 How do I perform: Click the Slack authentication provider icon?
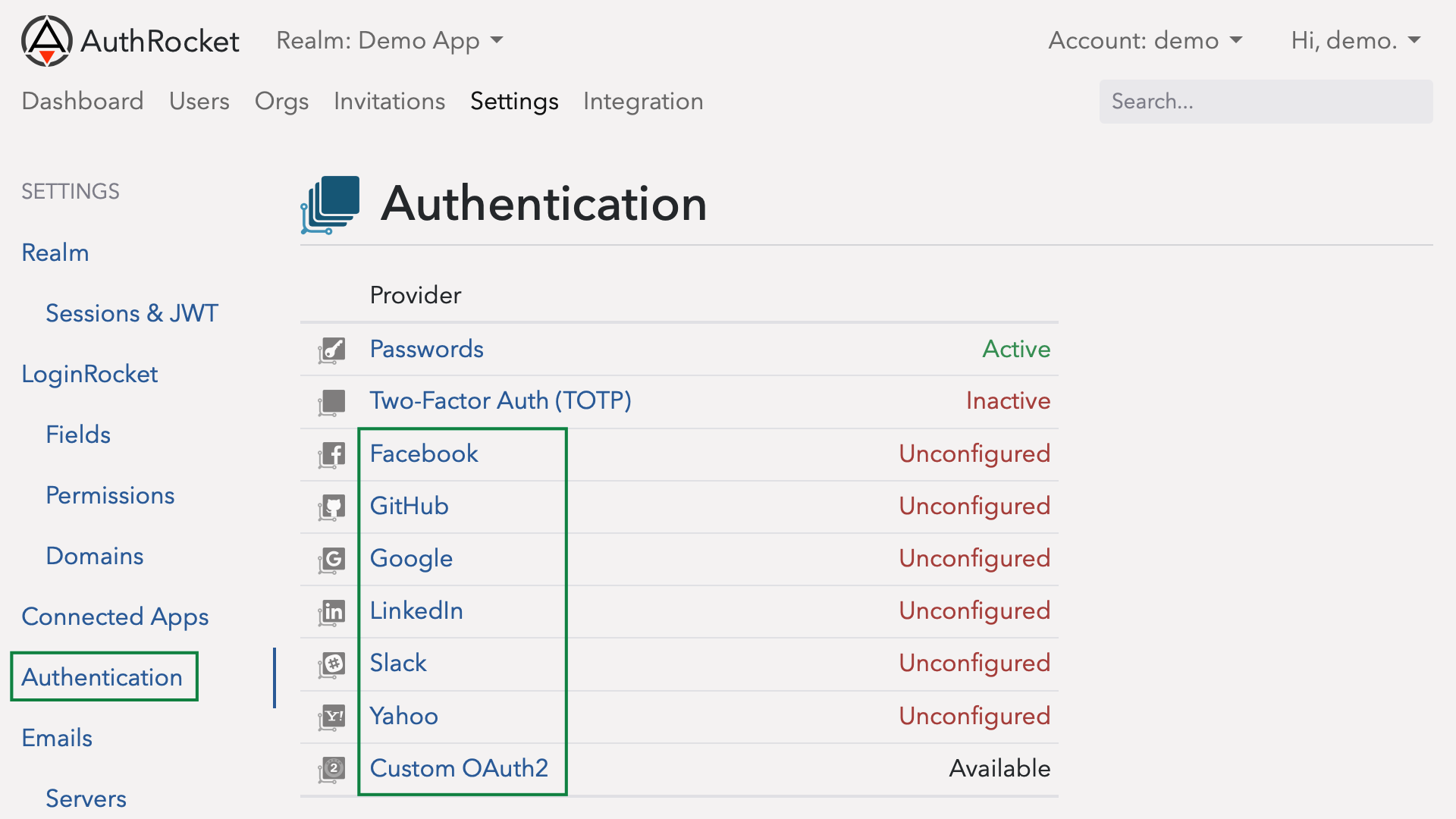(x=332, y=662)
